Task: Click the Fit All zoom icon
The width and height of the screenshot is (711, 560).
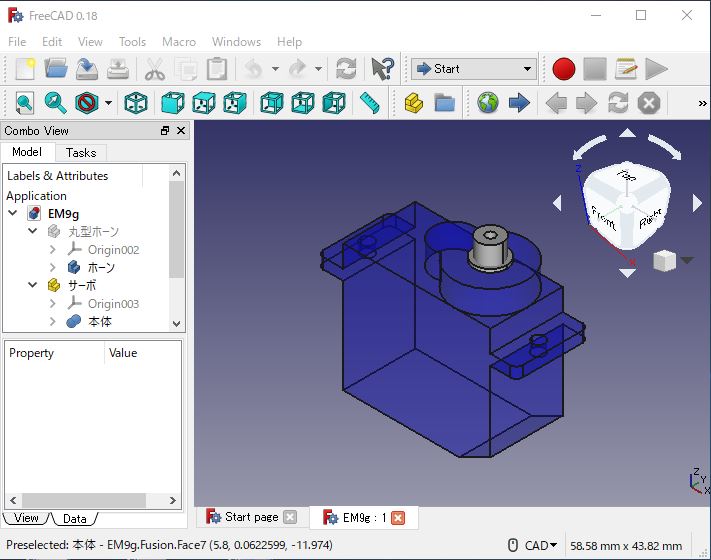Action: coord(22,103)
